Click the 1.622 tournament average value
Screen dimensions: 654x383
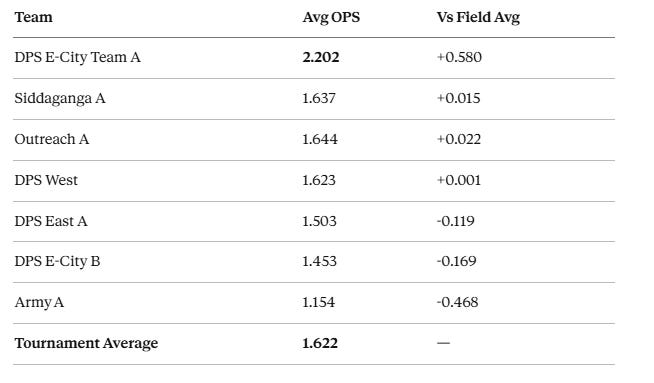click(x=320, y=343)
